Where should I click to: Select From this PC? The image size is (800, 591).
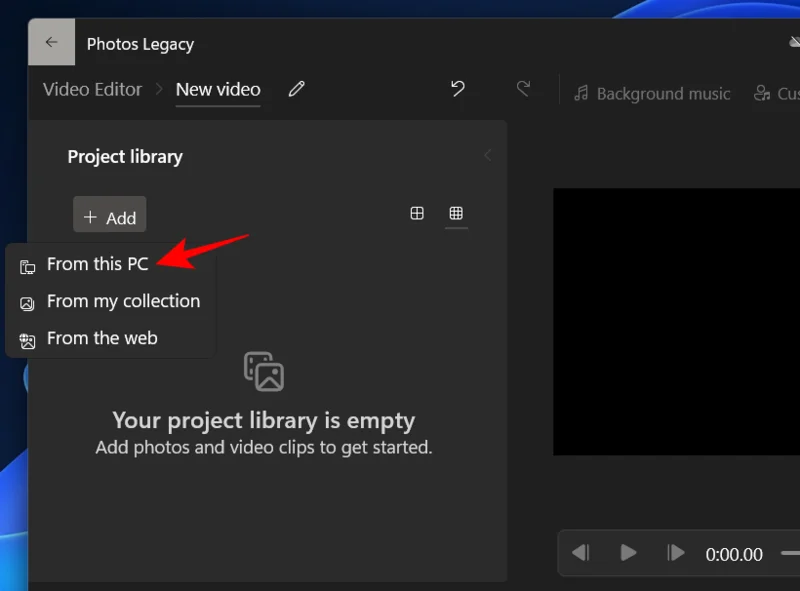(x=98, y=263)
